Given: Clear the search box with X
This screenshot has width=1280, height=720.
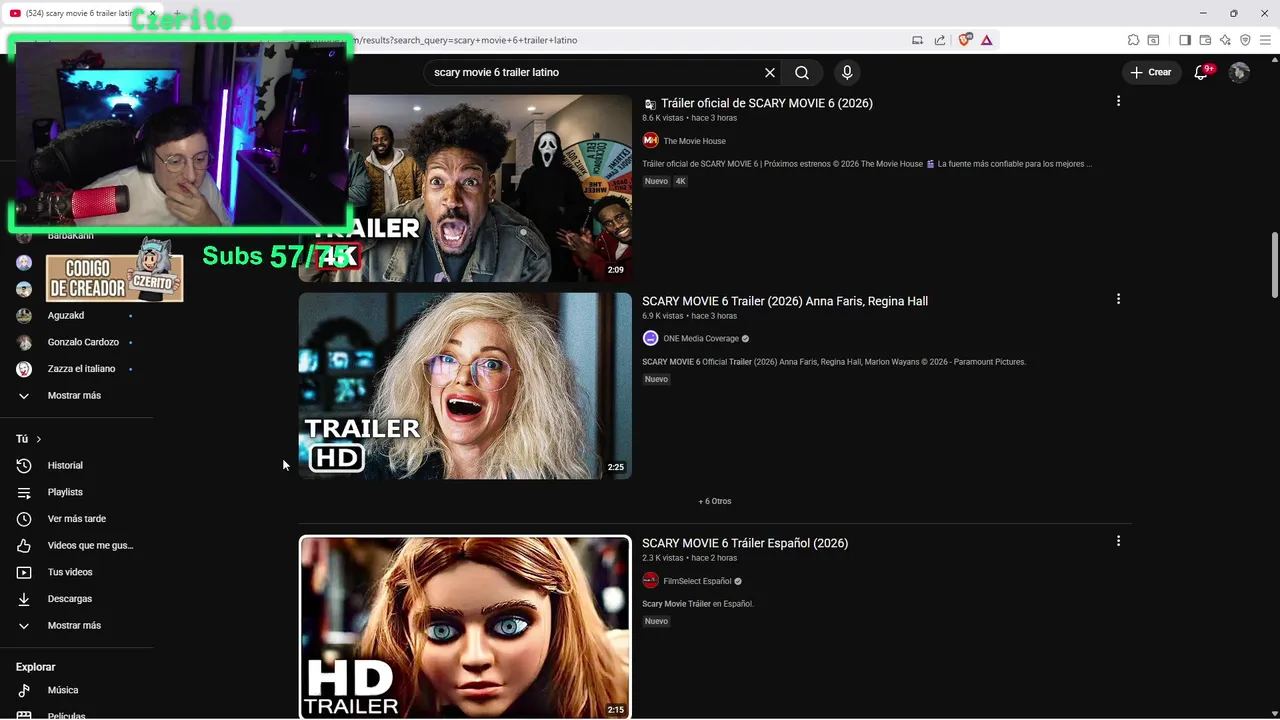Looking at the screenshot, I should point(770,72).
